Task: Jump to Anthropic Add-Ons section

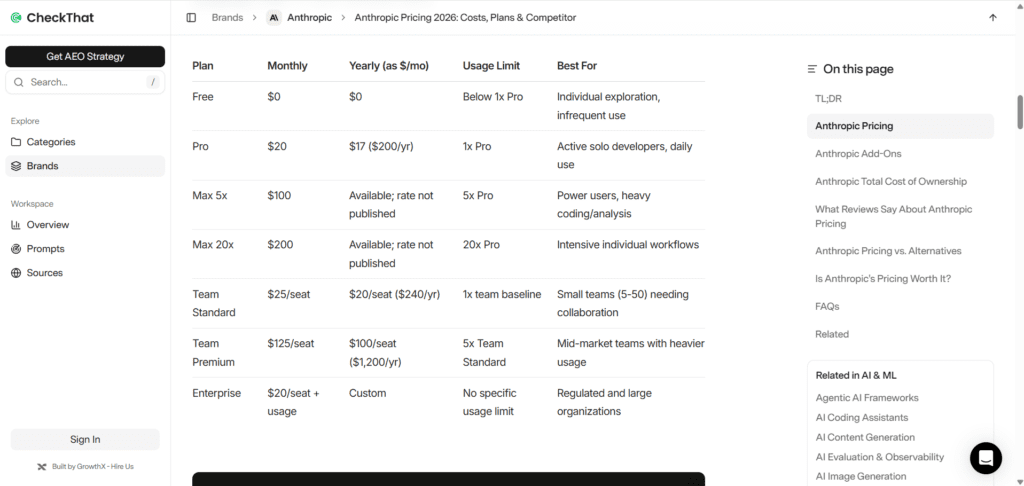Action: (858, 154)
